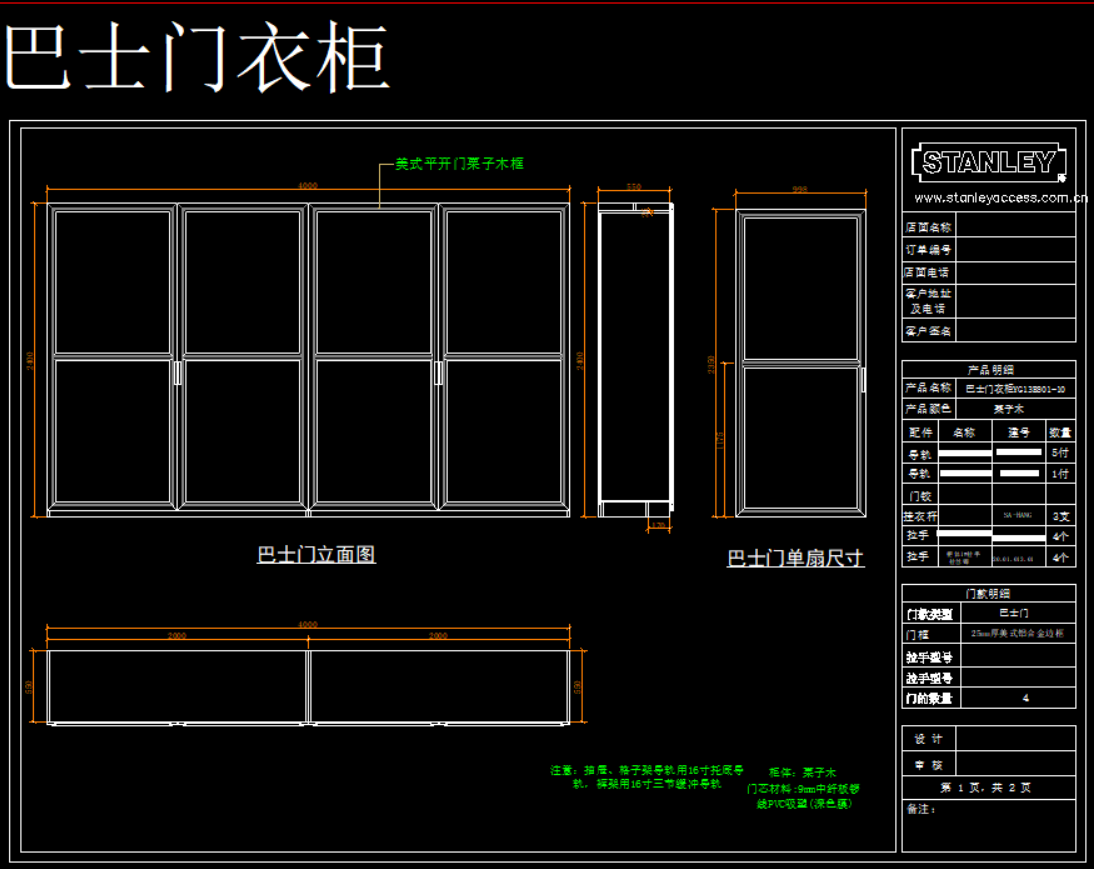Click the door quantity value 4
The height and width of the screenshot is (869, 1094).
pos(1025,698)
